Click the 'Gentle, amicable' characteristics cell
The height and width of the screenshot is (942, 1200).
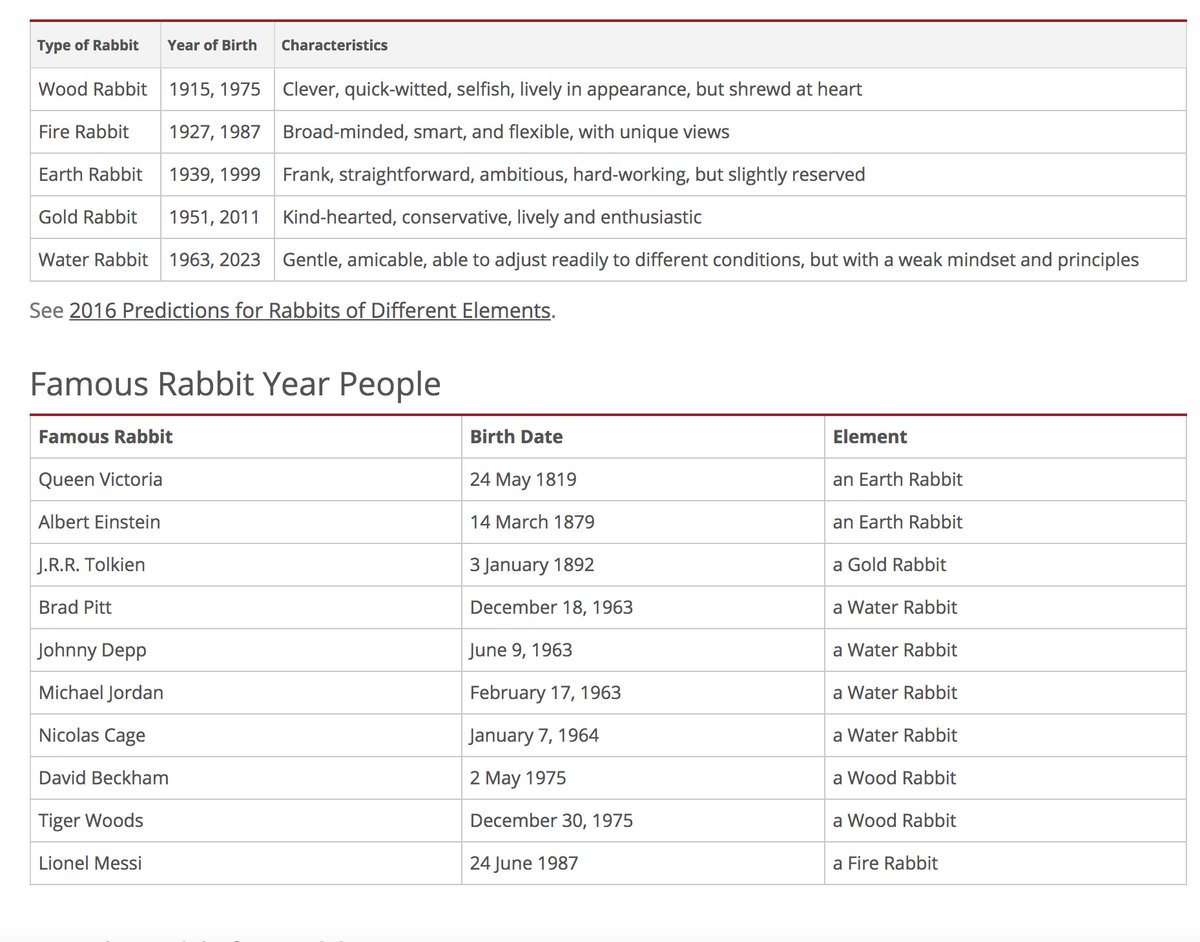[730, 260]
